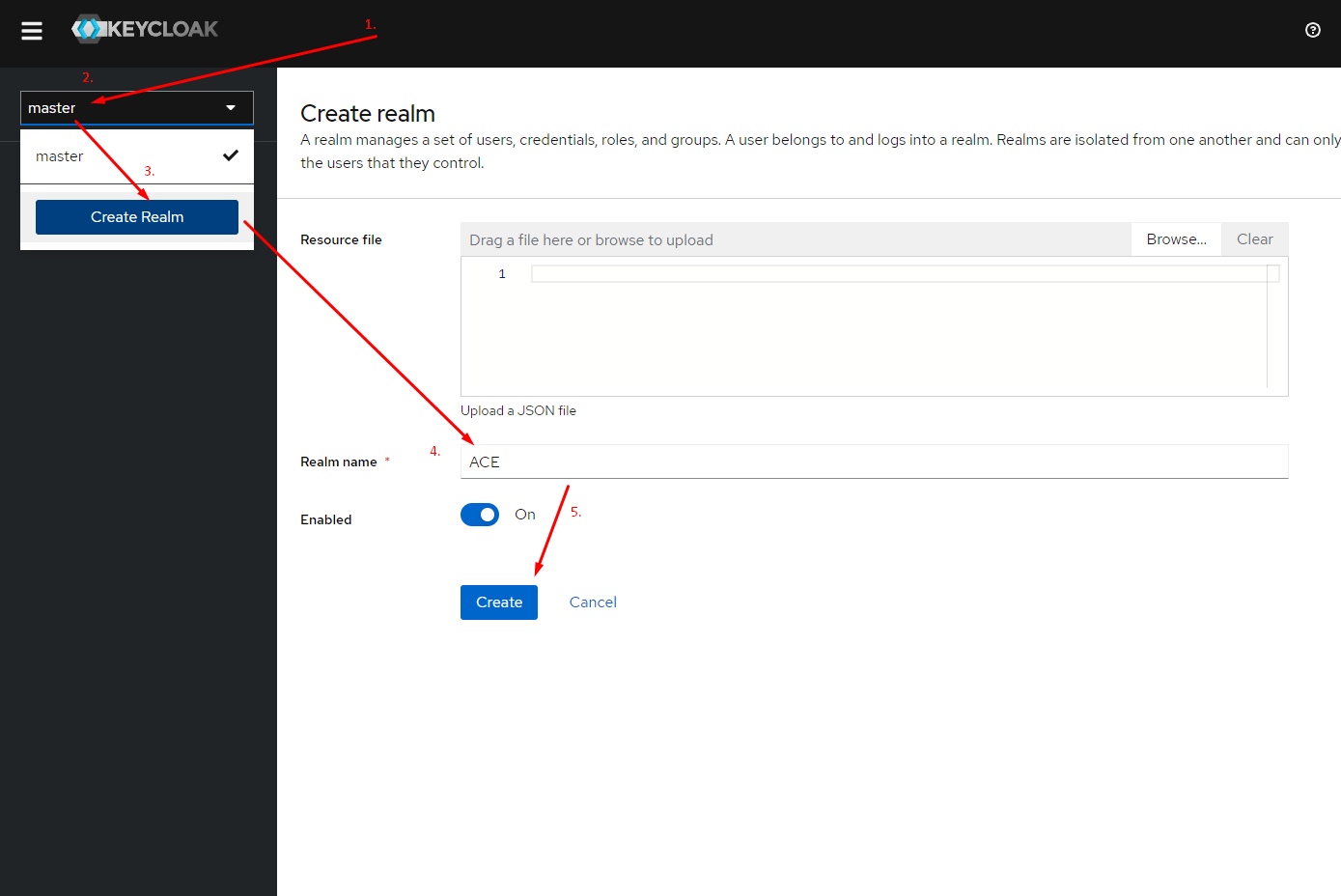The image size is (1341, 896).
Task: Open the help question mark icon
Action: tap(1312, 30)
